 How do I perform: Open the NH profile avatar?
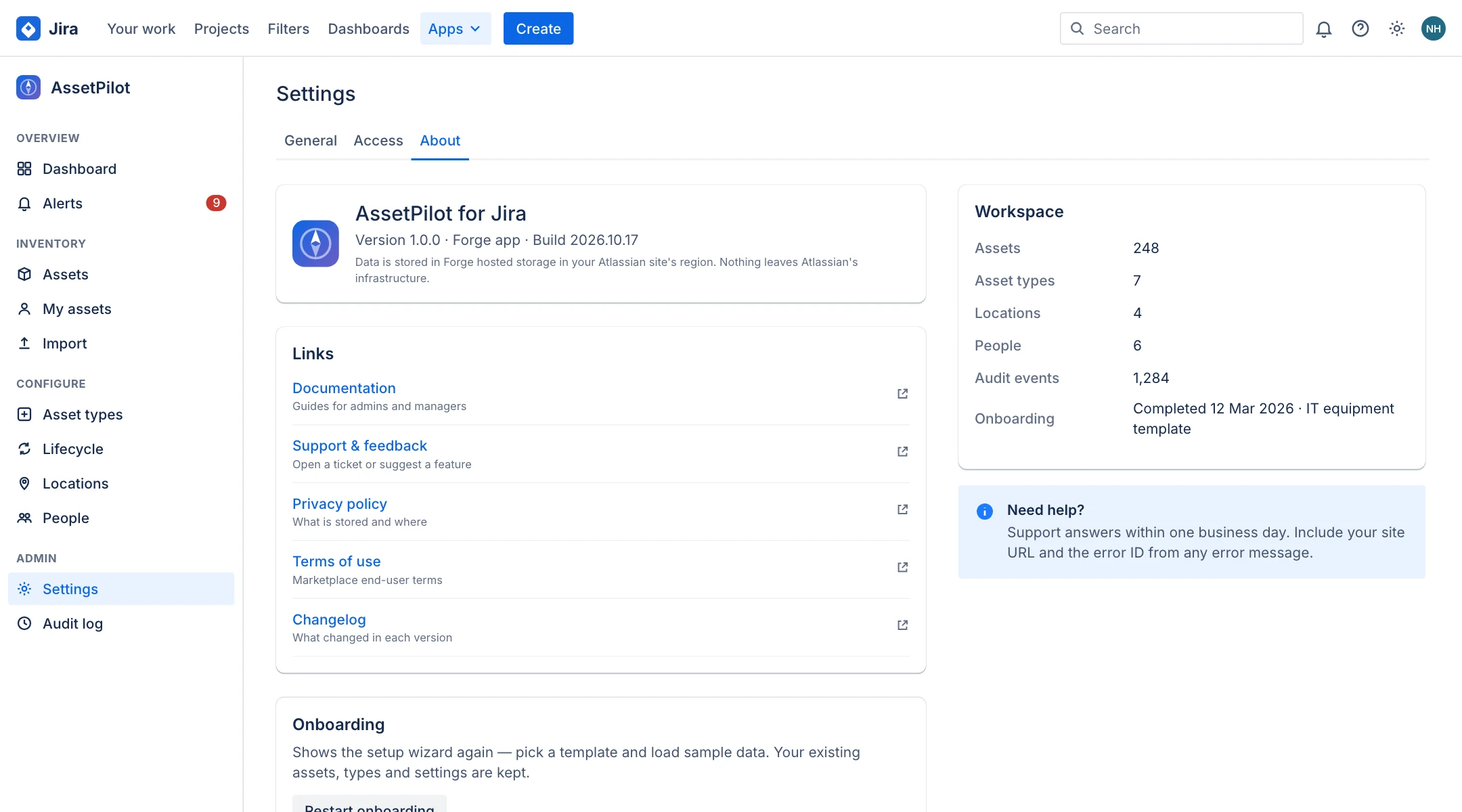1434,28
